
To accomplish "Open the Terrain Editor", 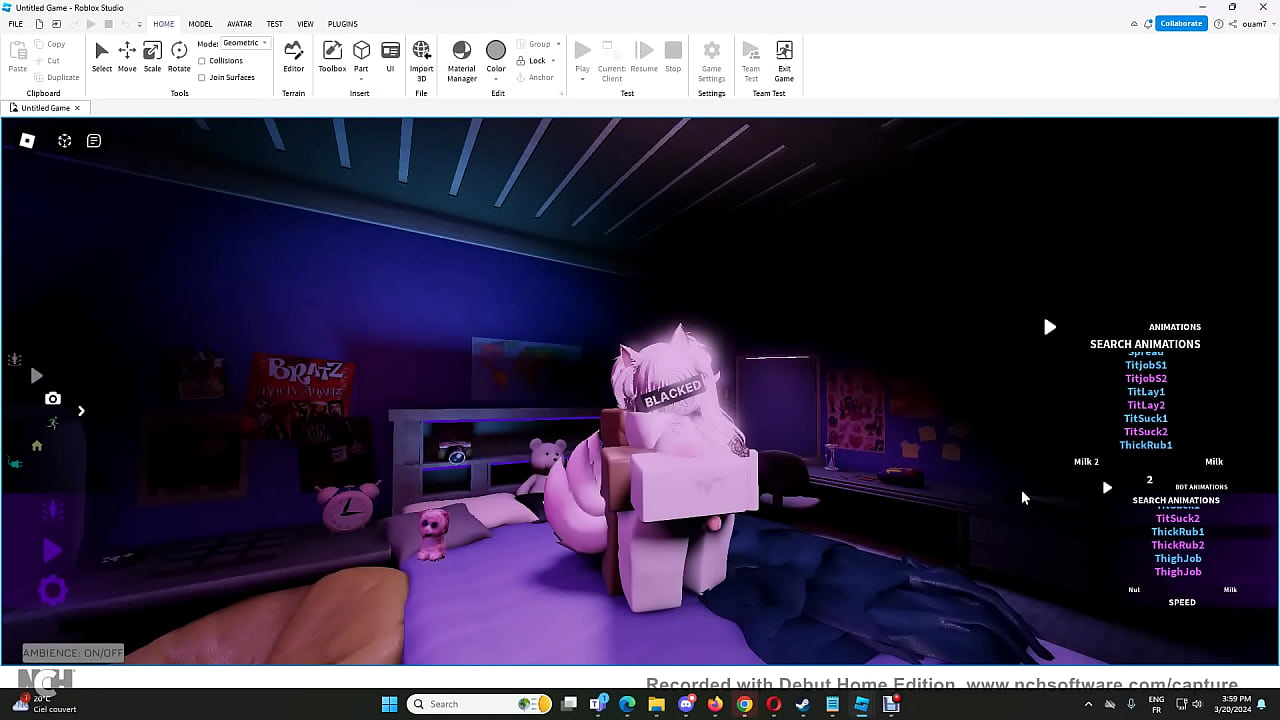I will pos(293,57).
